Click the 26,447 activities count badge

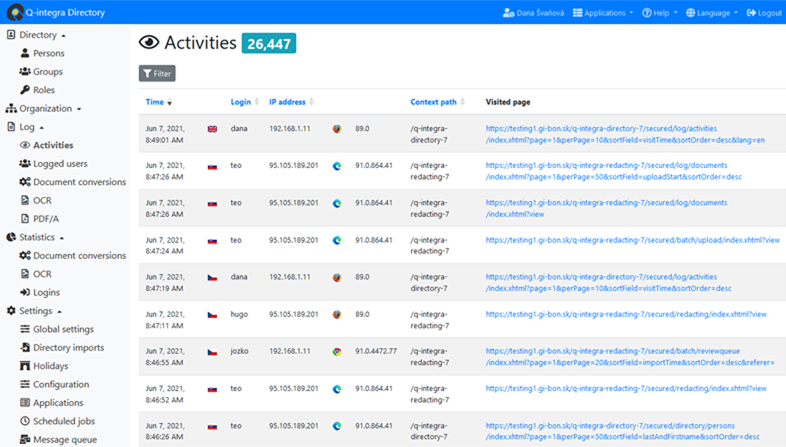click(269, 44)
